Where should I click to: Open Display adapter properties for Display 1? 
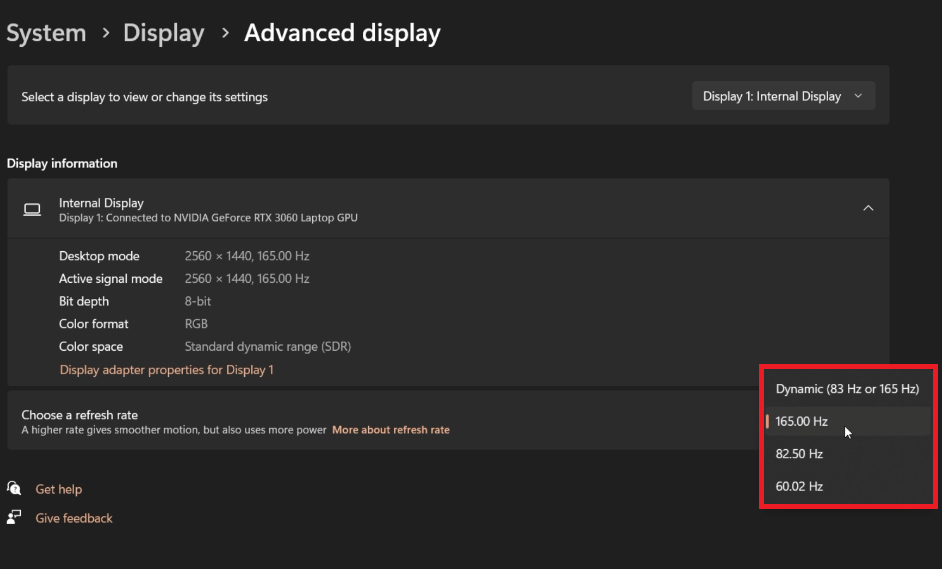pyautogui.click(x=166, y=370)
